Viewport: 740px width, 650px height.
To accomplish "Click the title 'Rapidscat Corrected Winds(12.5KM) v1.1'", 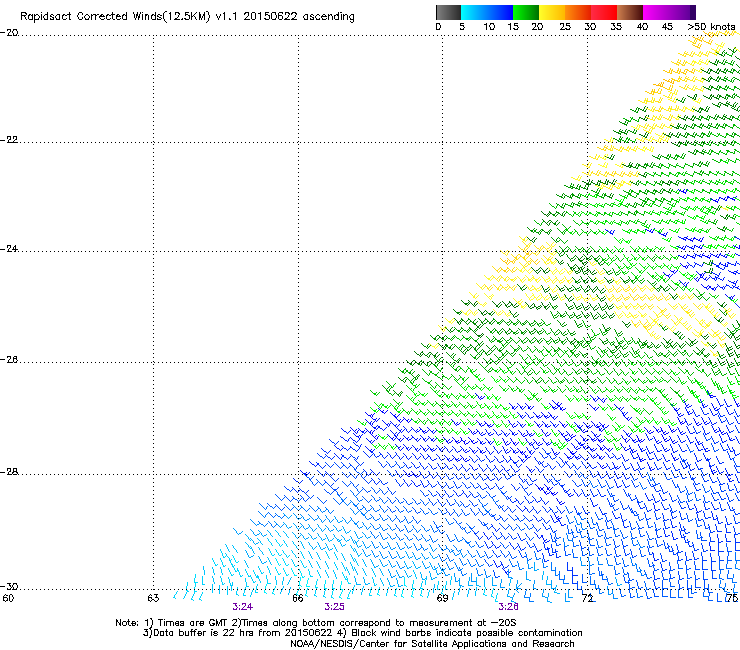I will [129, 17].
